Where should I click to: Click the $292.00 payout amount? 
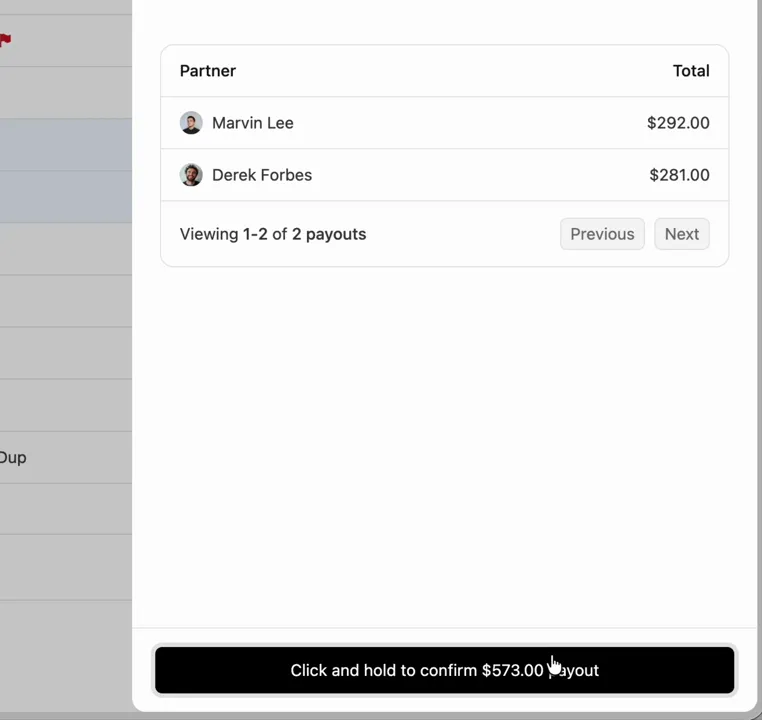click(678, 123)
